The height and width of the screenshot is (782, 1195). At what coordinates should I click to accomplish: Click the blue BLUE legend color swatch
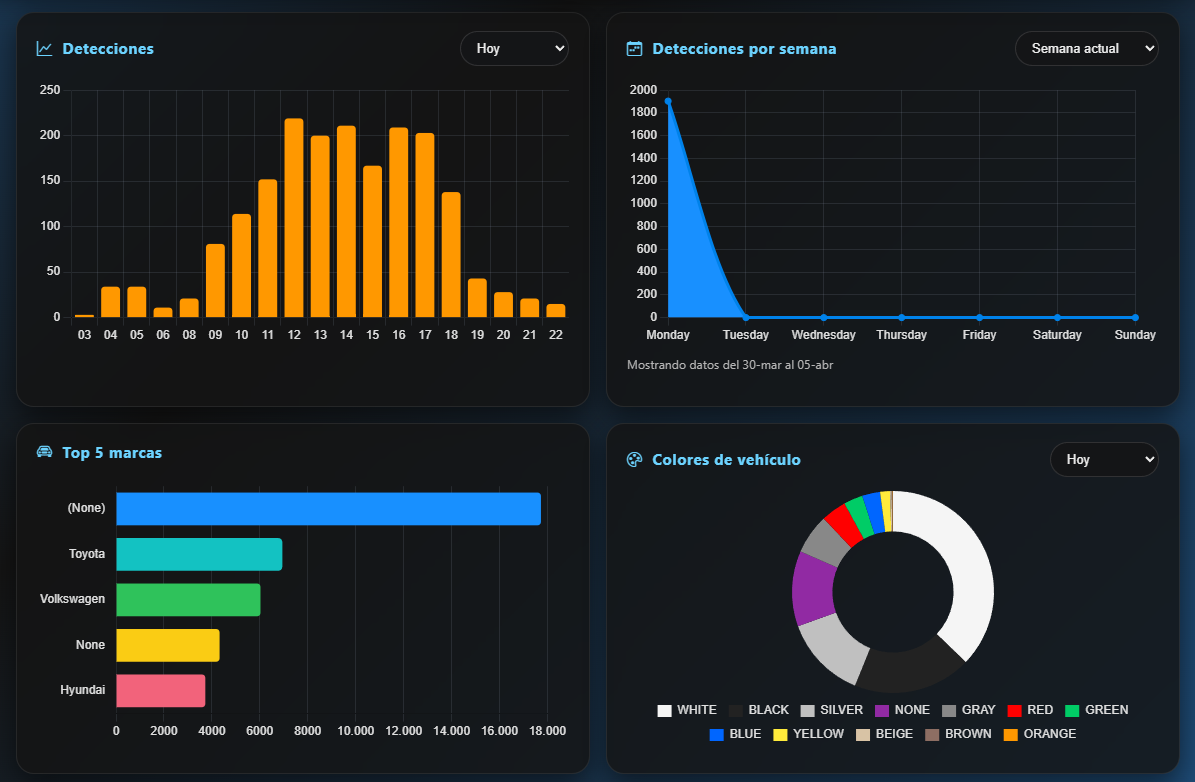tap(717, 734)
